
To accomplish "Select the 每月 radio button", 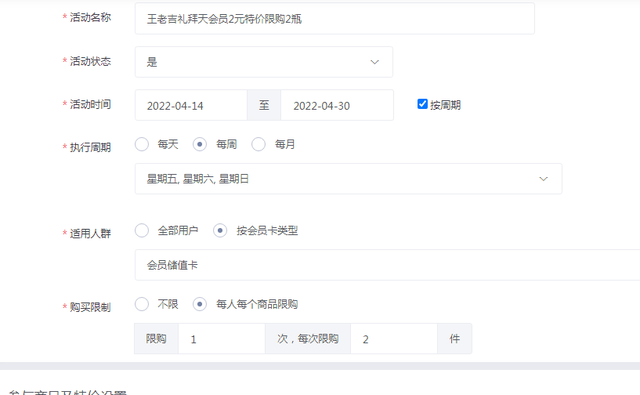I will (x=258, y=144).
